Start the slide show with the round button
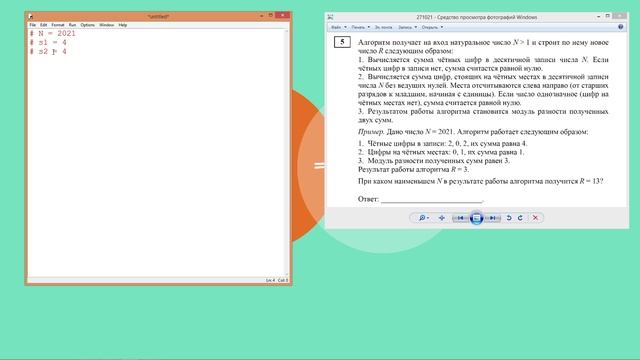Viewport: 640px width, 360px height. [476, 218]
